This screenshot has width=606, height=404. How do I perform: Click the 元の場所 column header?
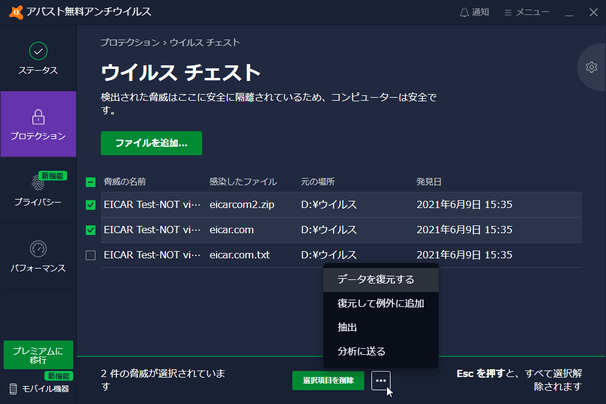(x=318, y=182)
